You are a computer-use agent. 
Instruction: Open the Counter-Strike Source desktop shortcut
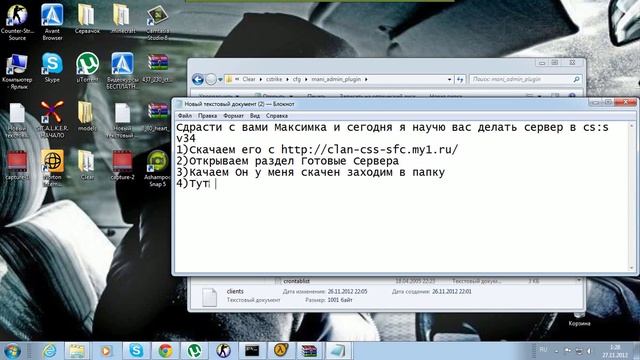coord(17,21)
